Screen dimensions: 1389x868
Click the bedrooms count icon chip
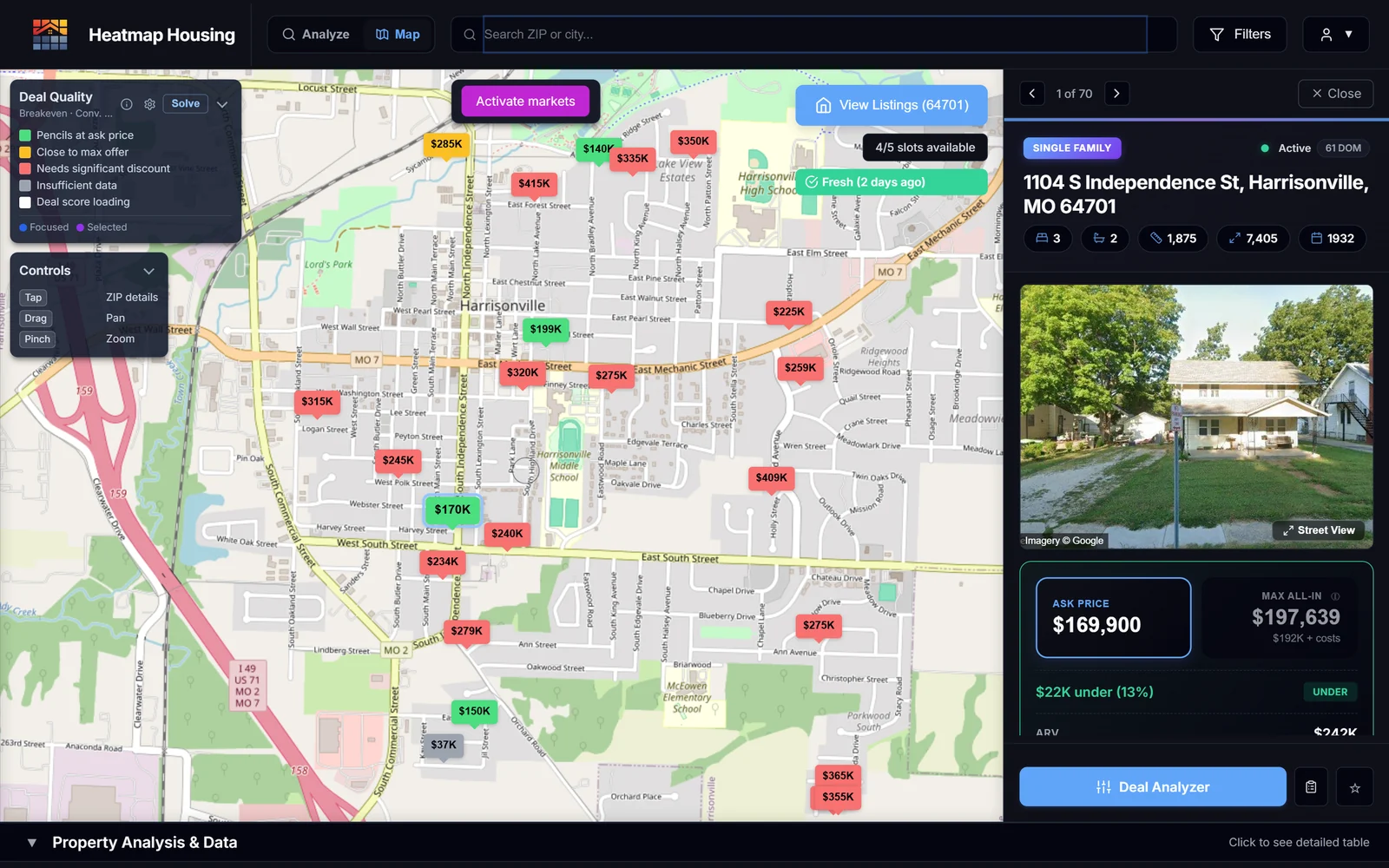coord(1048,239)
